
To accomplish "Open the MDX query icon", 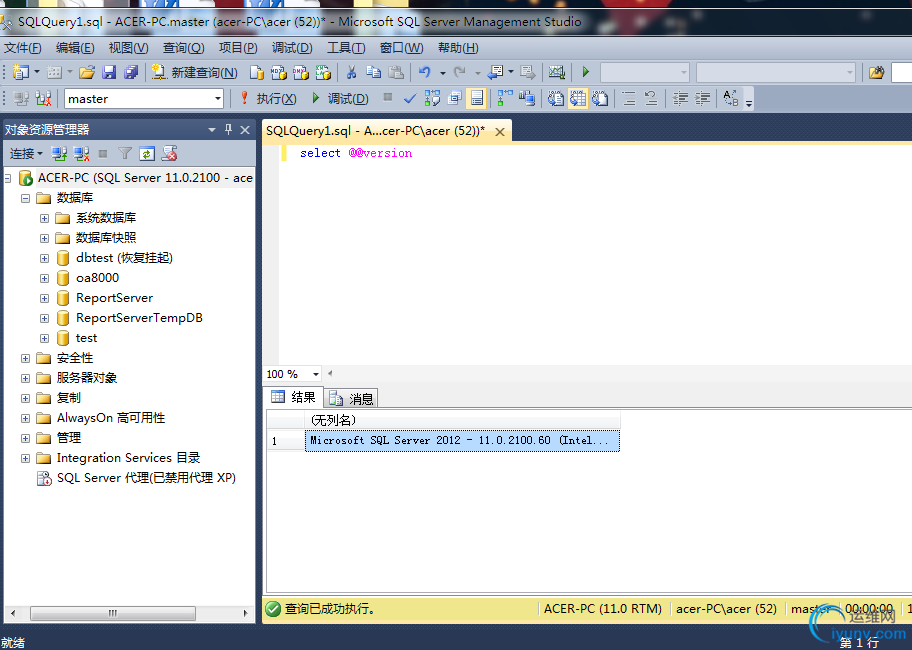I will click(x=279, y=72).
